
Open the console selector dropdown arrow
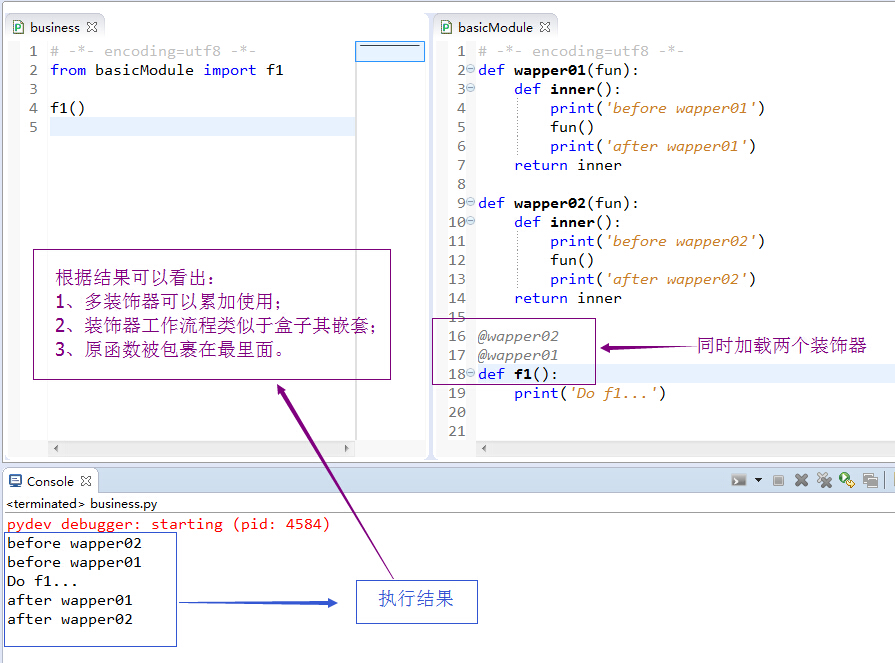pos(758,480)
